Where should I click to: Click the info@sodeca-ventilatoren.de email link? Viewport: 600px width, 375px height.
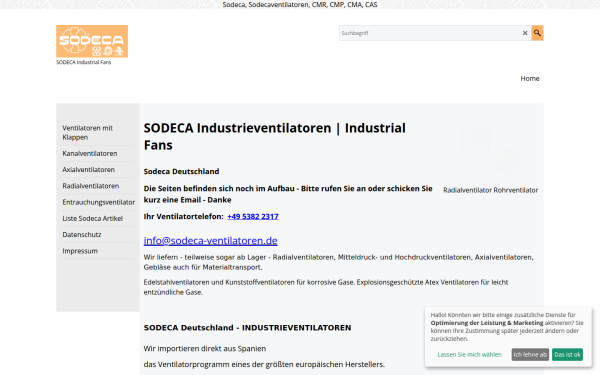pyautogui.click(x=210, y=241)
